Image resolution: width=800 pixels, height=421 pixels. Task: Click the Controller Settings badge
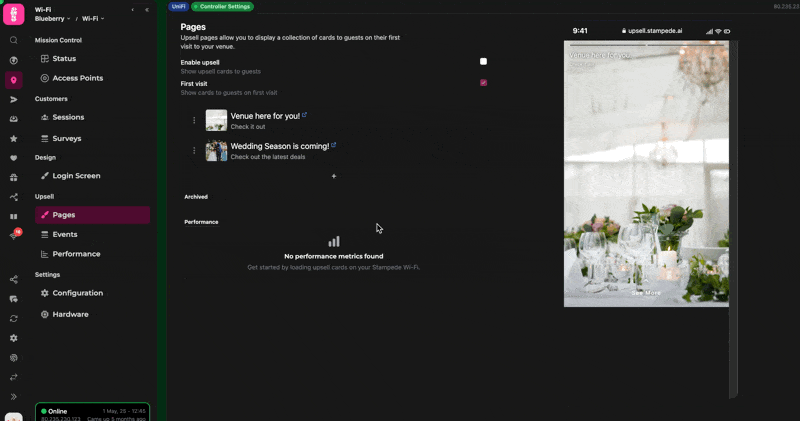point(222,7)
